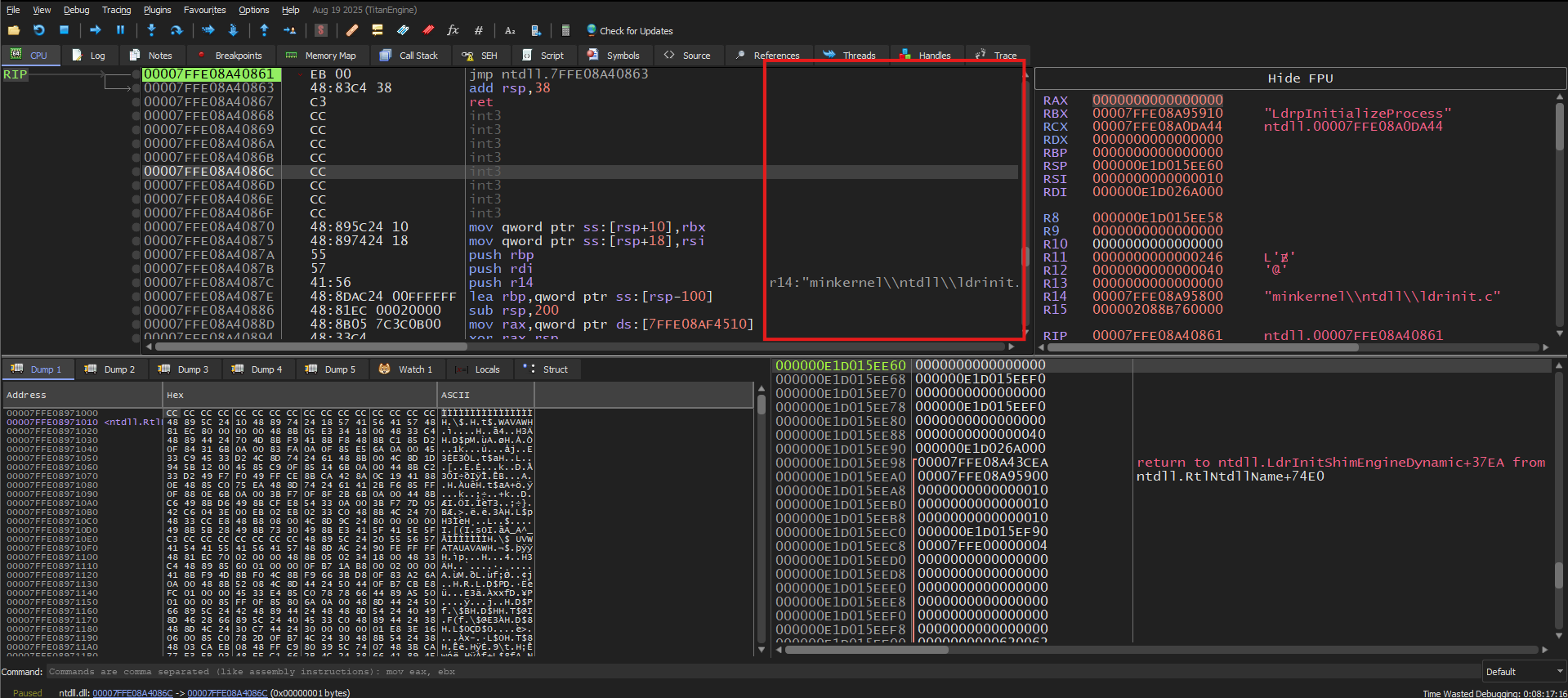The width and height of the screenshot is (1568, 698).
Task: Open the Plugins menu
Action: tap(157, 10)
